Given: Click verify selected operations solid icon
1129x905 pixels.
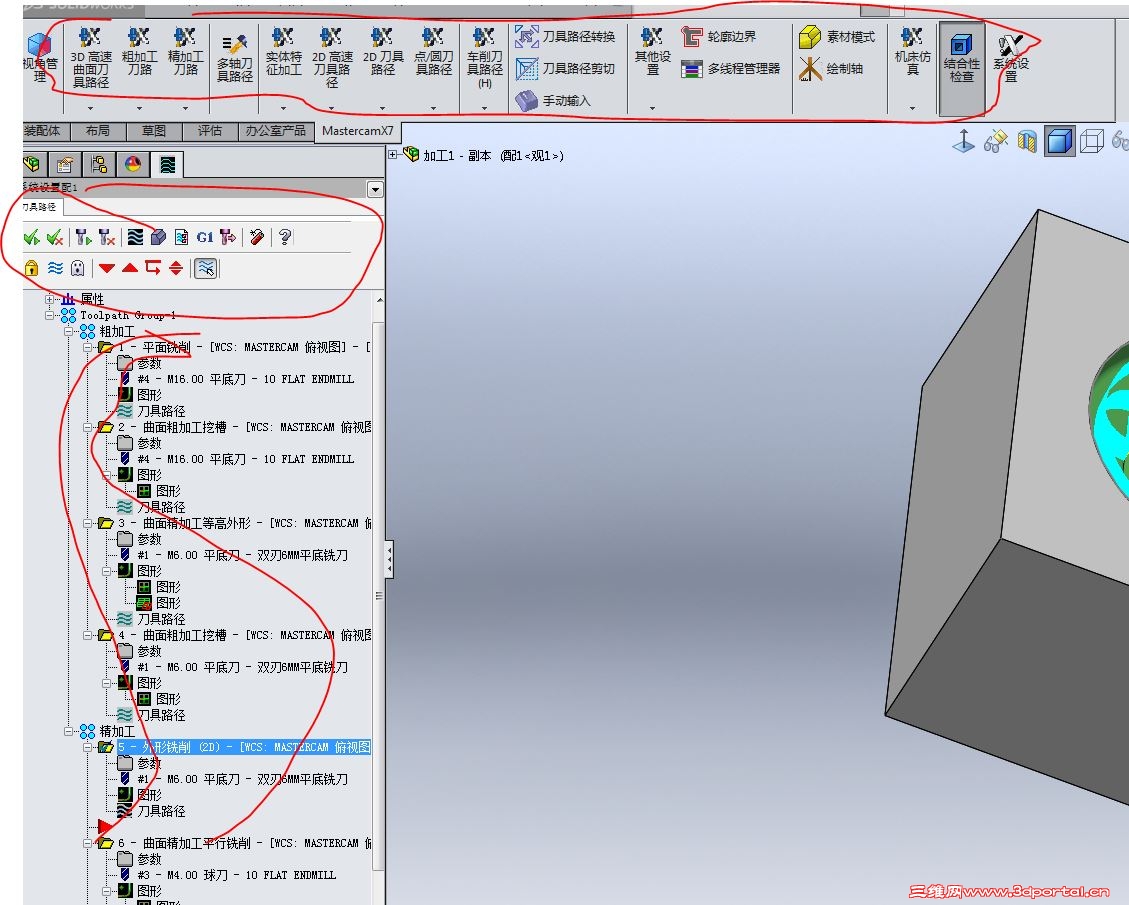Looking at the screenshot, I should pos(158,237).
